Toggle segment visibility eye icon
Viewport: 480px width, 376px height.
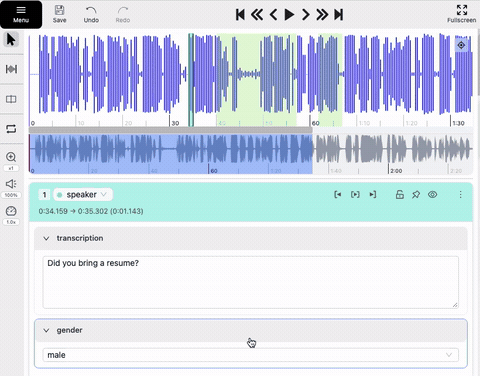432,195
